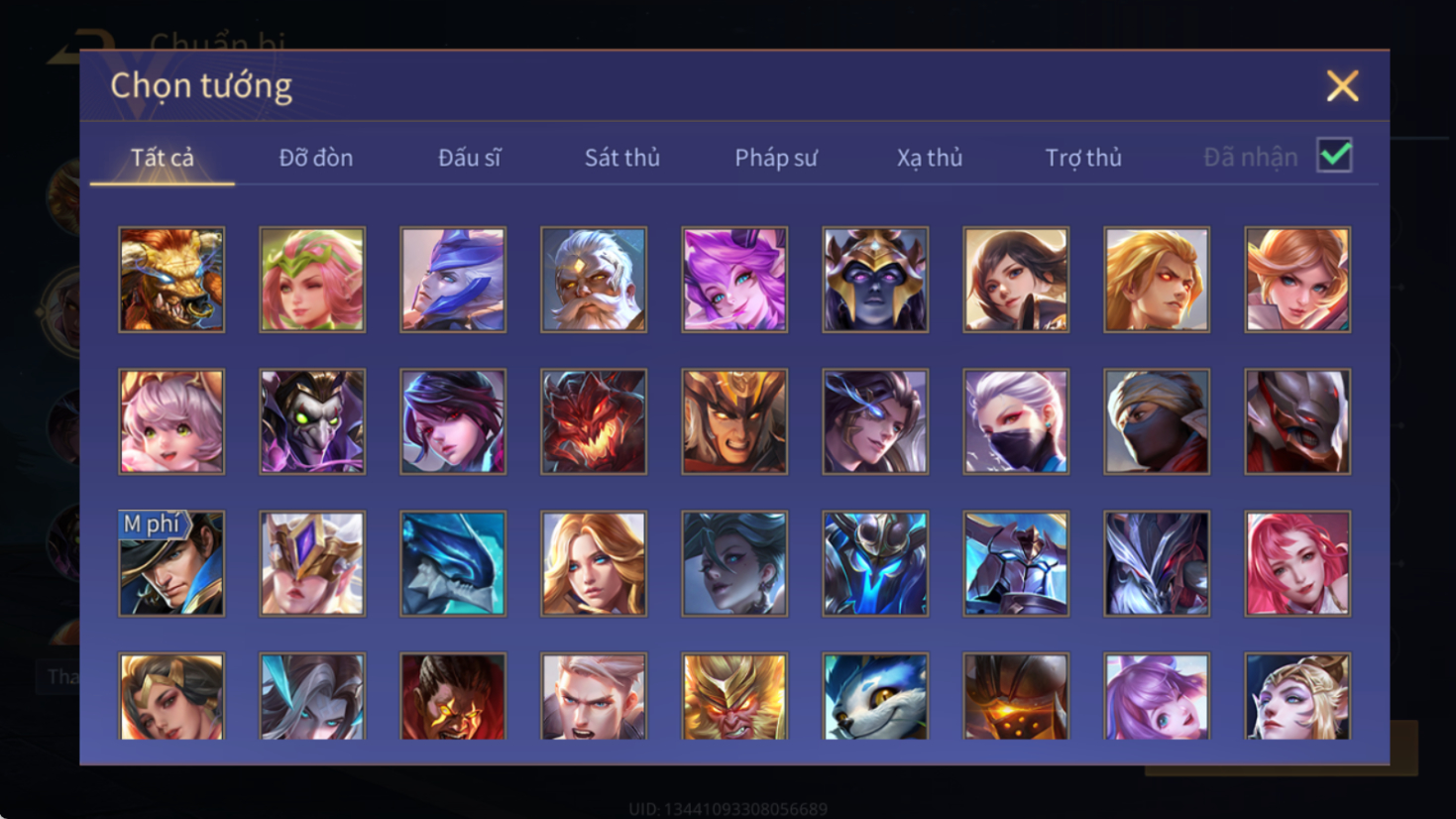This screenshot has width=1456, height=819.
Task: Pick the blue shark hero portrait
Action: (453, 563)
